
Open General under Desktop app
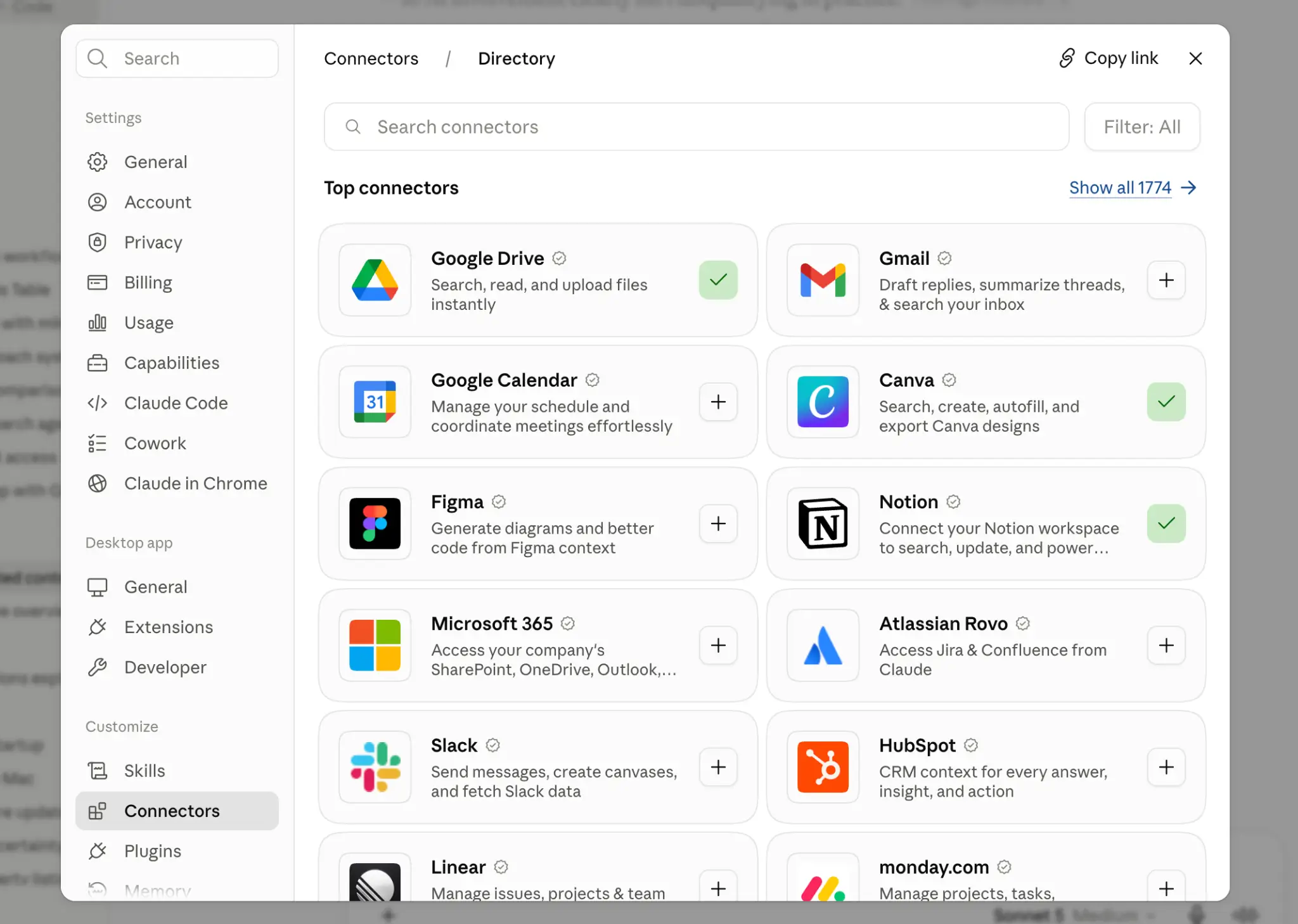pyautogui.click(x=177, y=587)
